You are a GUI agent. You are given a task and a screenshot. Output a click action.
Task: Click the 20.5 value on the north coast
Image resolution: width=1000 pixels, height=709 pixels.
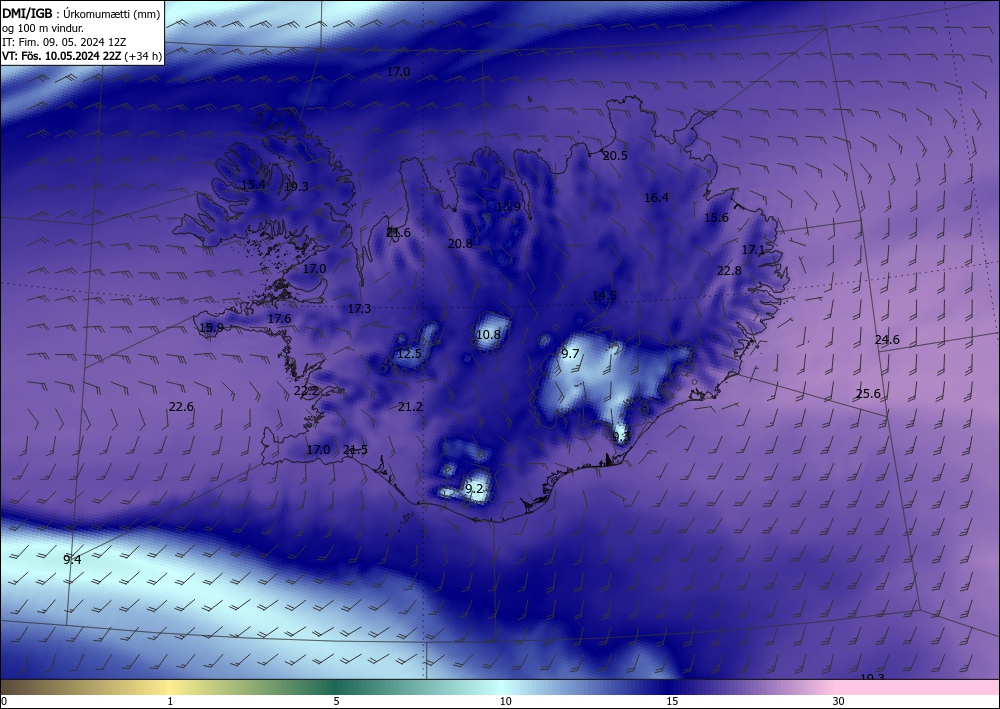pos(615,156)
